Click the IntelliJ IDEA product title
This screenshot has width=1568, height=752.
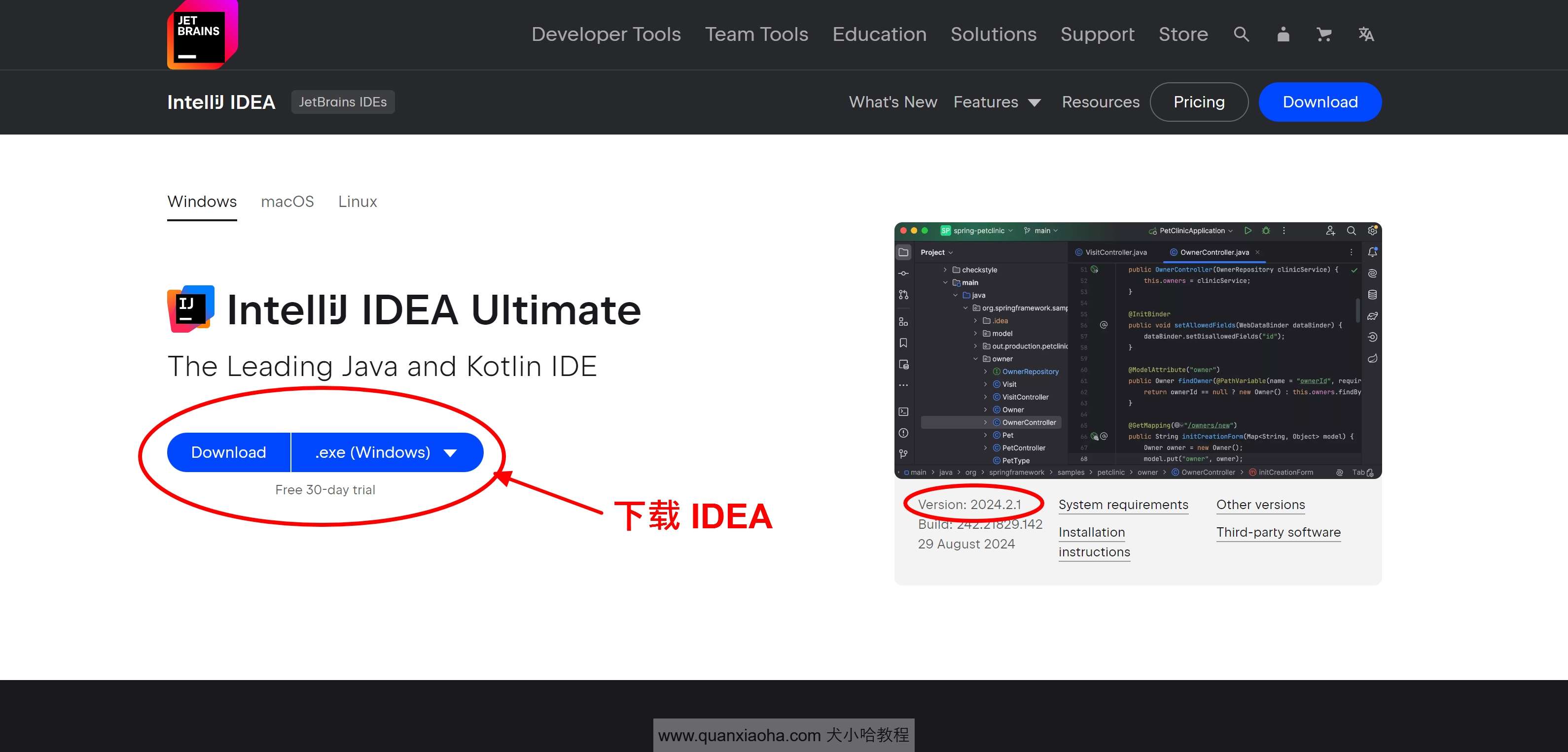pos(221,102)
